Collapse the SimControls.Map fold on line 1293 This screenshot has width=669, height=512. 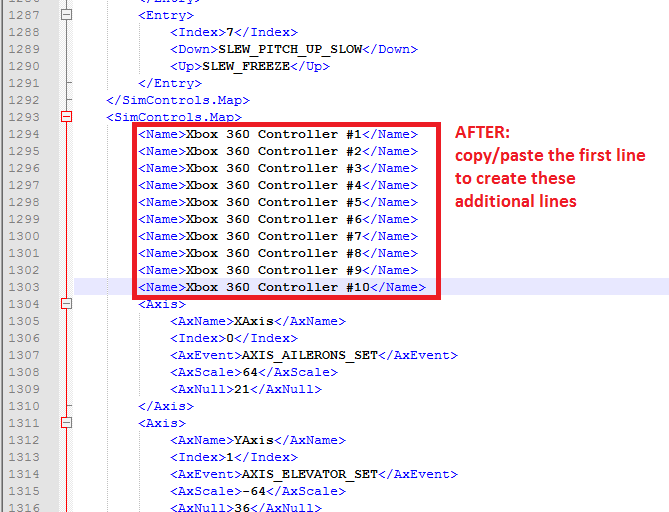tap(67, 117)
